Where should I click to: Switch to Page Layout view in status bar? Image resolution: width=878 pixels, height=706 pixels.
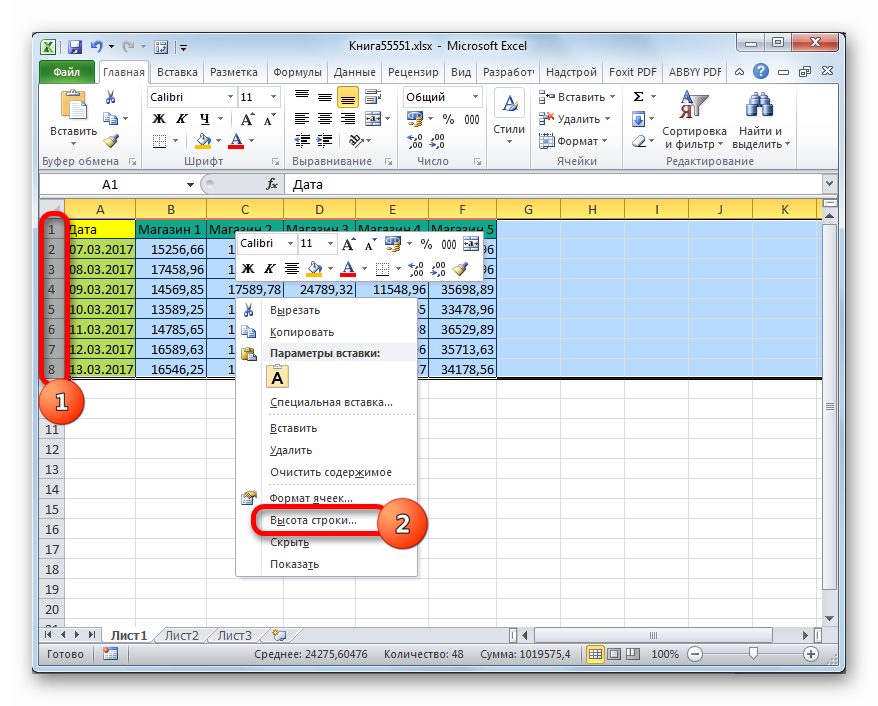614,654
